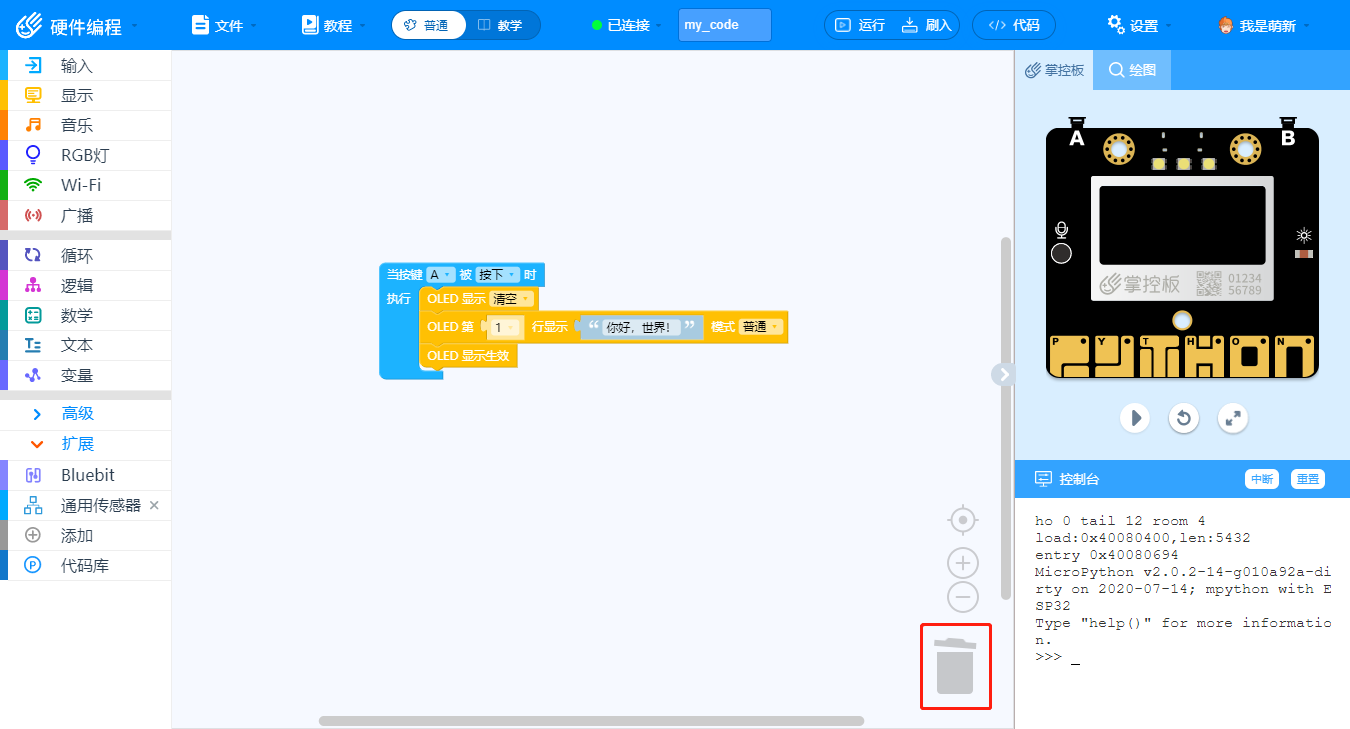Open the 逻辑 block category
1350x729 pixels.
point(85,286)
